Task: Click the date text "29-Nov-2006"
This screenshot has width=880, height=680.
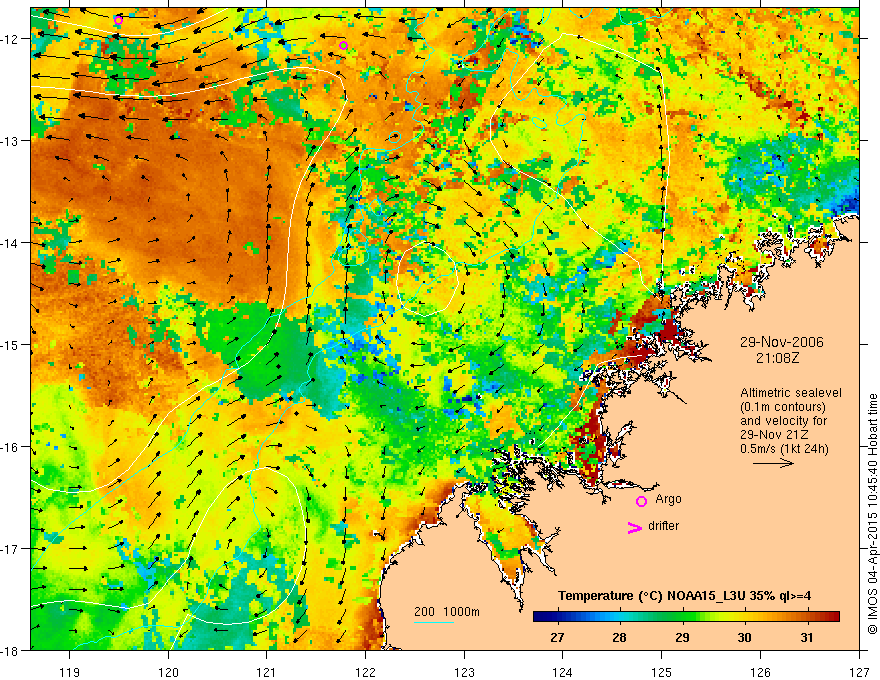Action: tap(781, 342)
